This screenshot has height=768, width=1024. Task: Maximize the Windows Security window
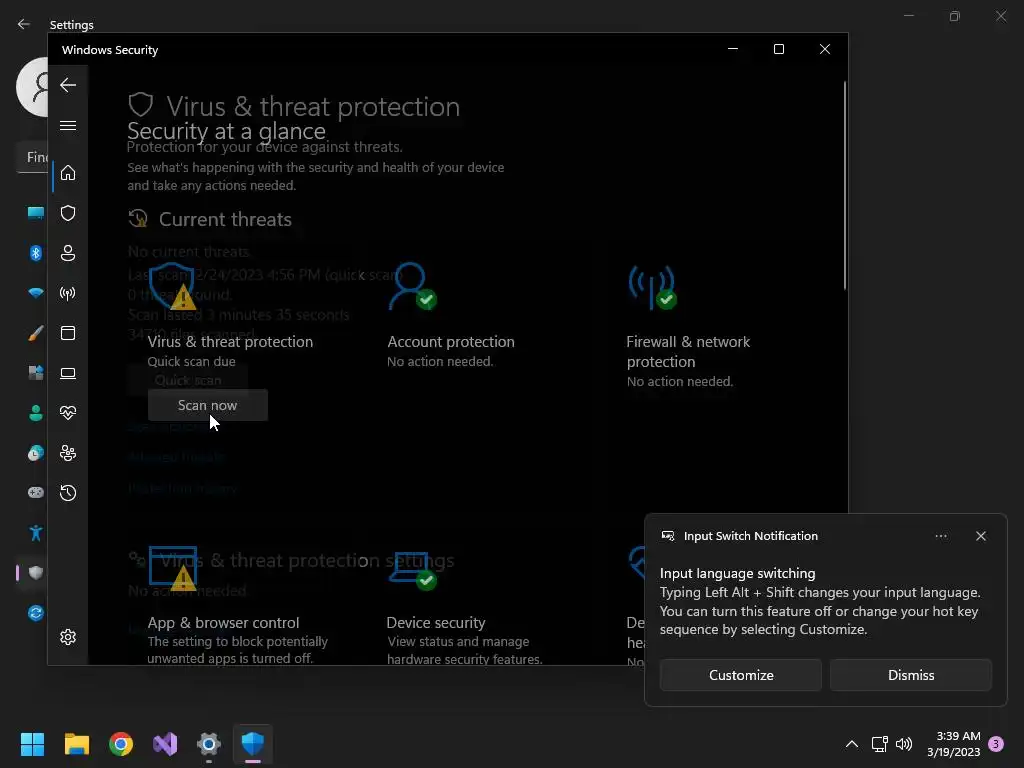(x=778, y=49)
